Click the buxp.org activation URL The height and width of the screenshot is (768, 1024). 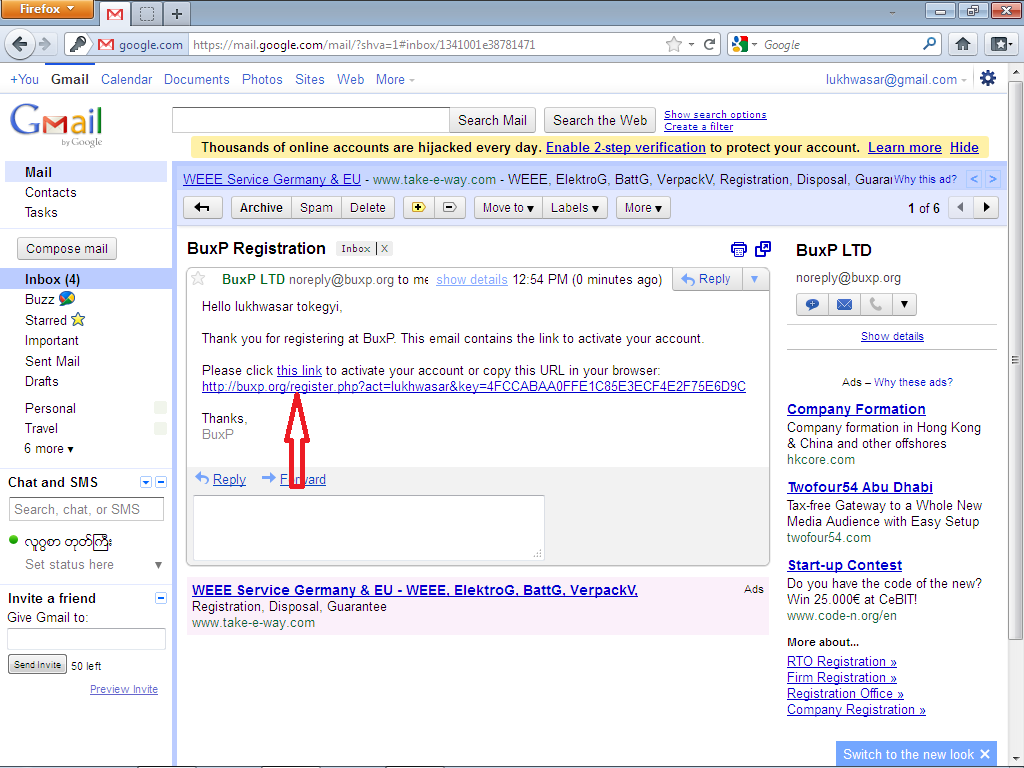tap(473, 387)
